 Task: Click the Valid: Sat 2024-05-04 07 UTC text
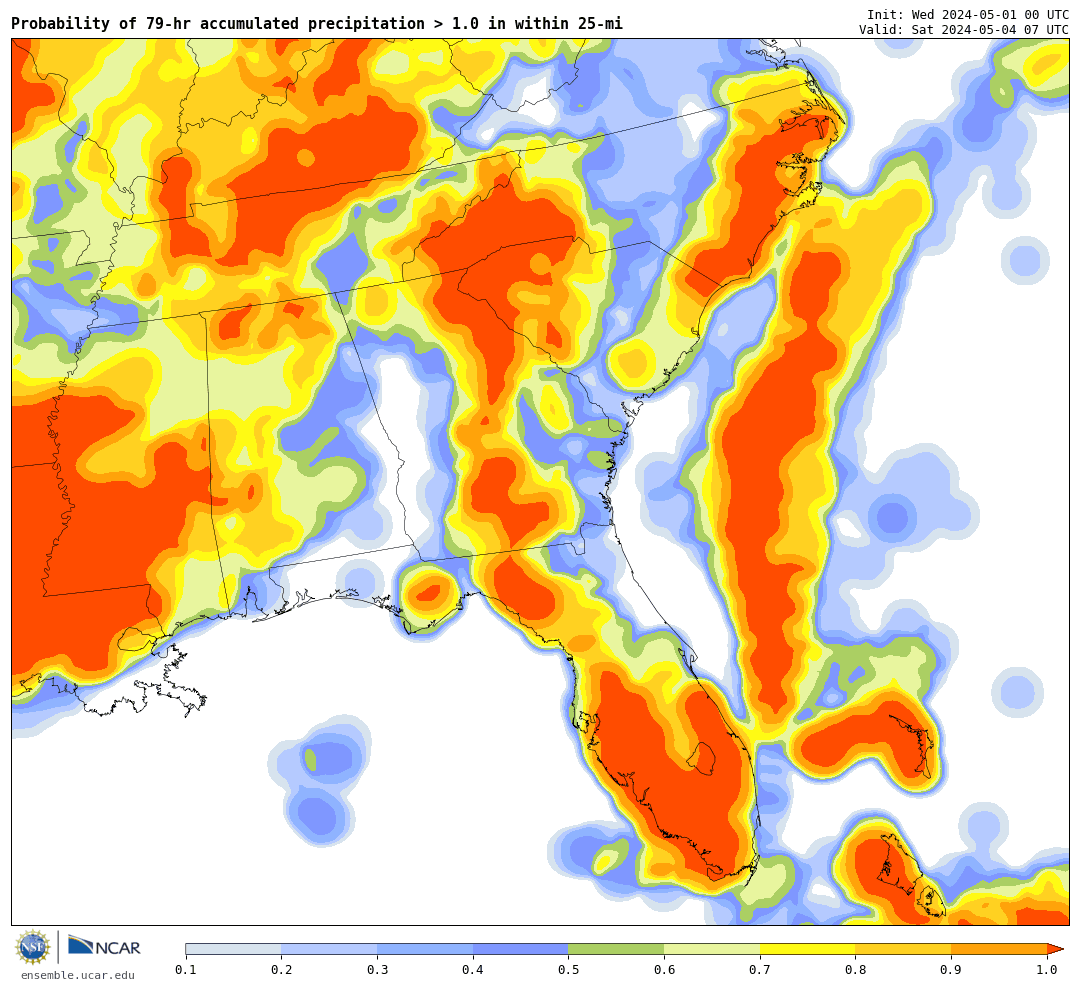tap(964, 30)
